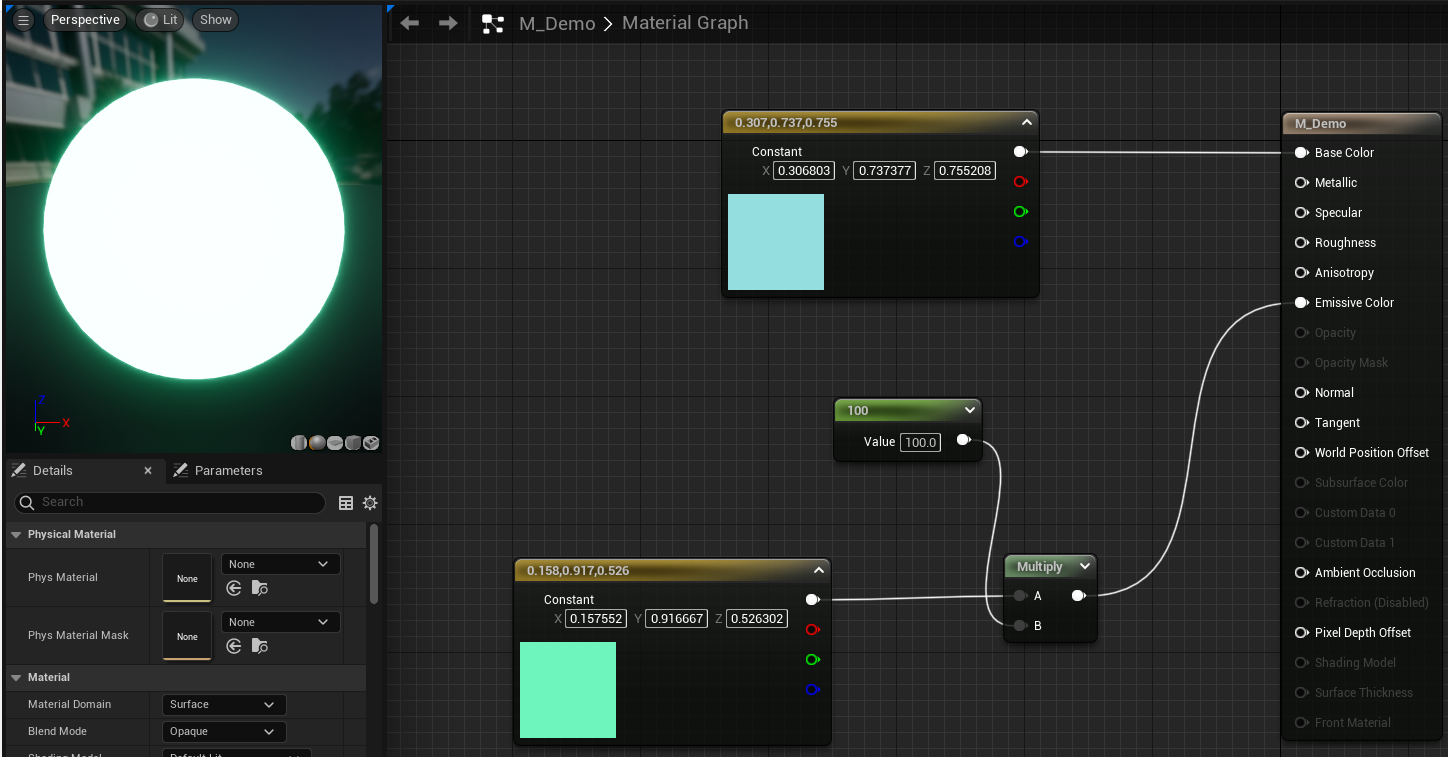
Task: Go back with the graph navigation arrow
Action: point(409,23)
